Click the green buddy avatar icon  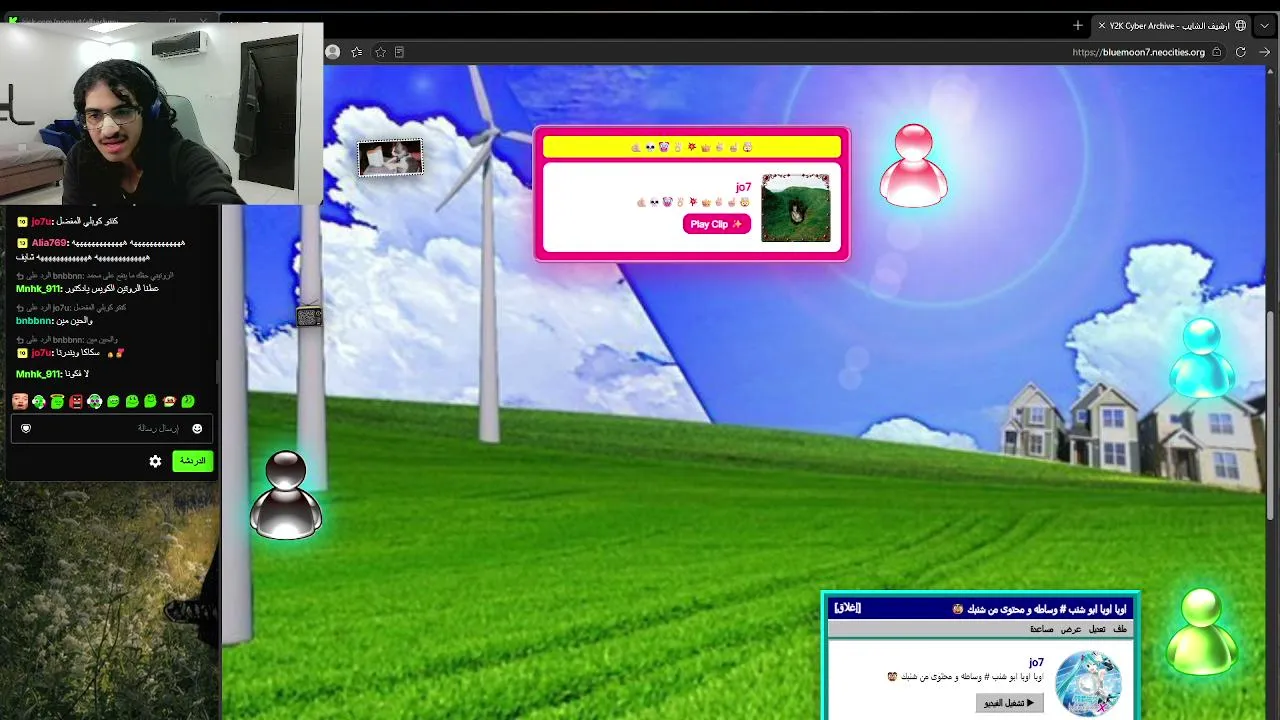point(1201,632)
